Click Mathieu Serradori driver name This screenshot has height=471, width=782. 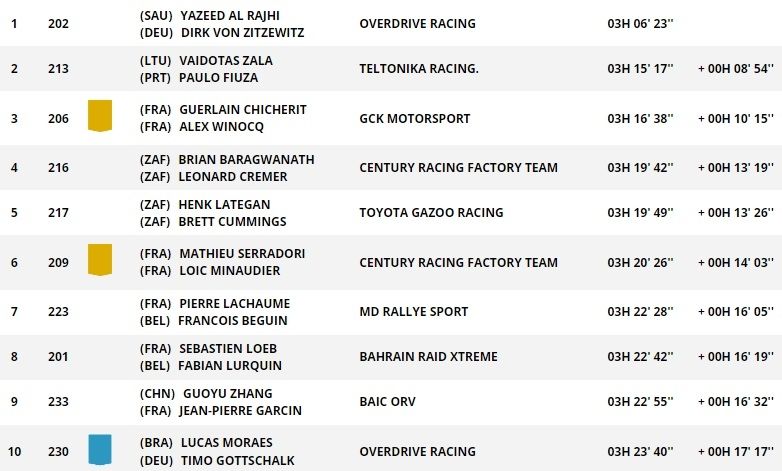[x=242, y=254]
